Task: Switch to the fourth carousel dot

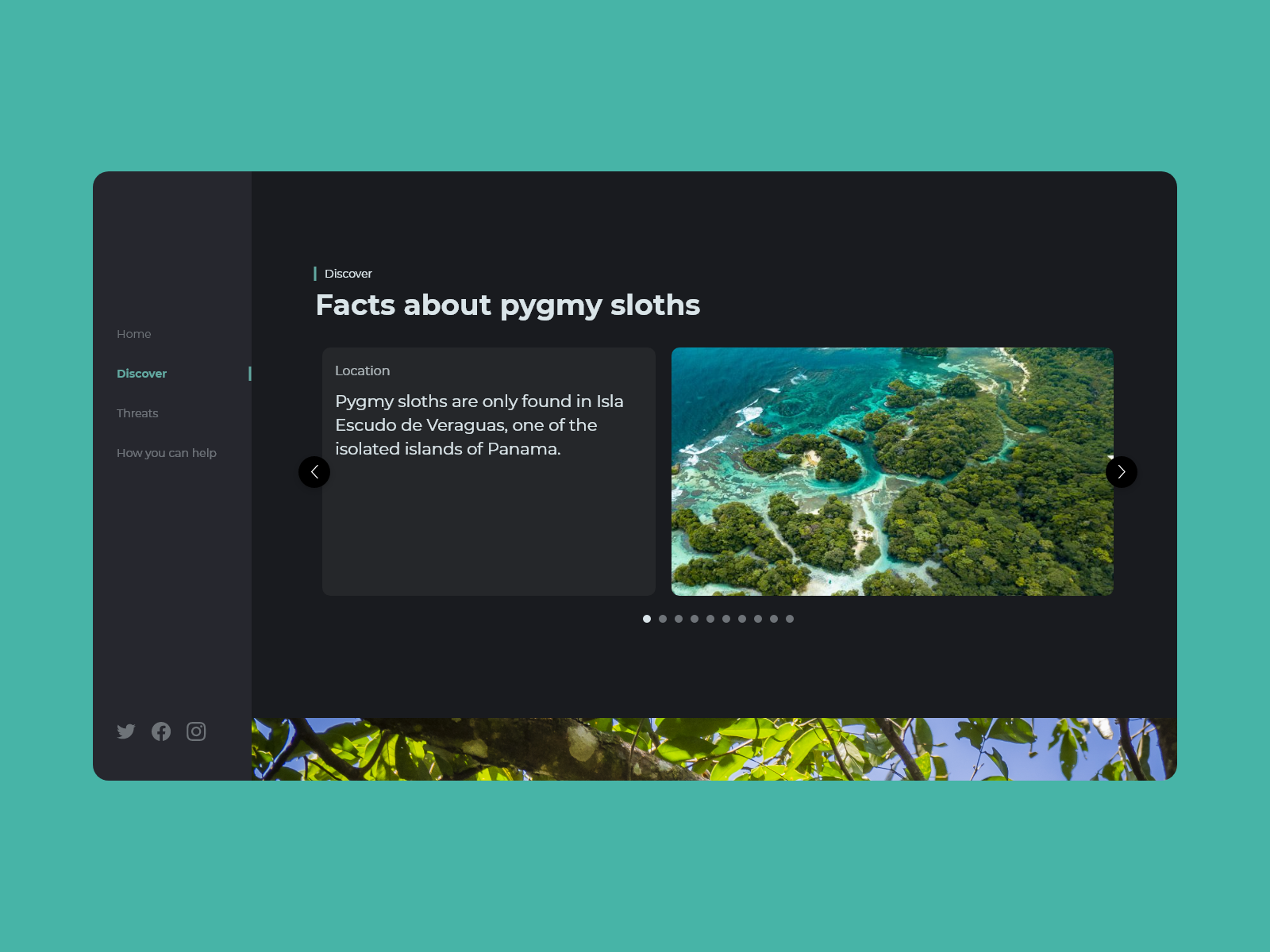Action: click(695, 619)
